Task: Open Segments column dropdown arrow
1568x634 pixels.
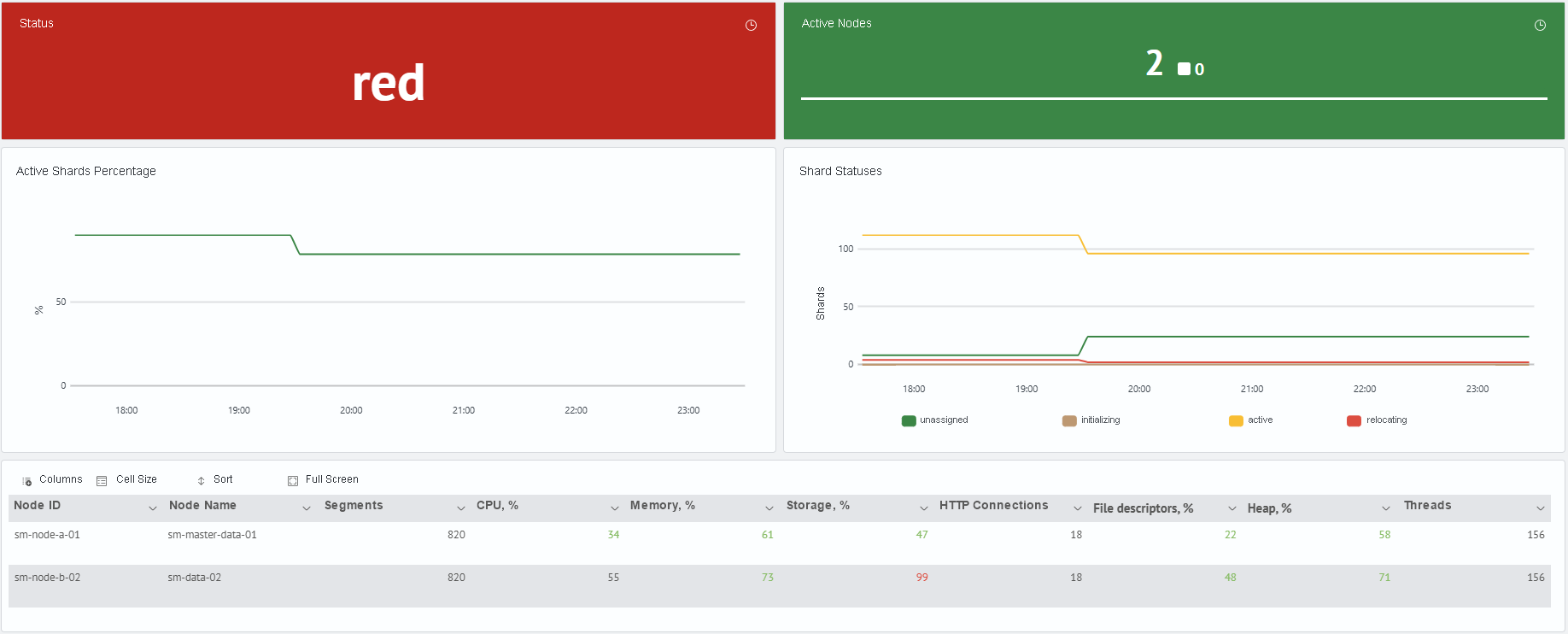Action: [461, 508]
